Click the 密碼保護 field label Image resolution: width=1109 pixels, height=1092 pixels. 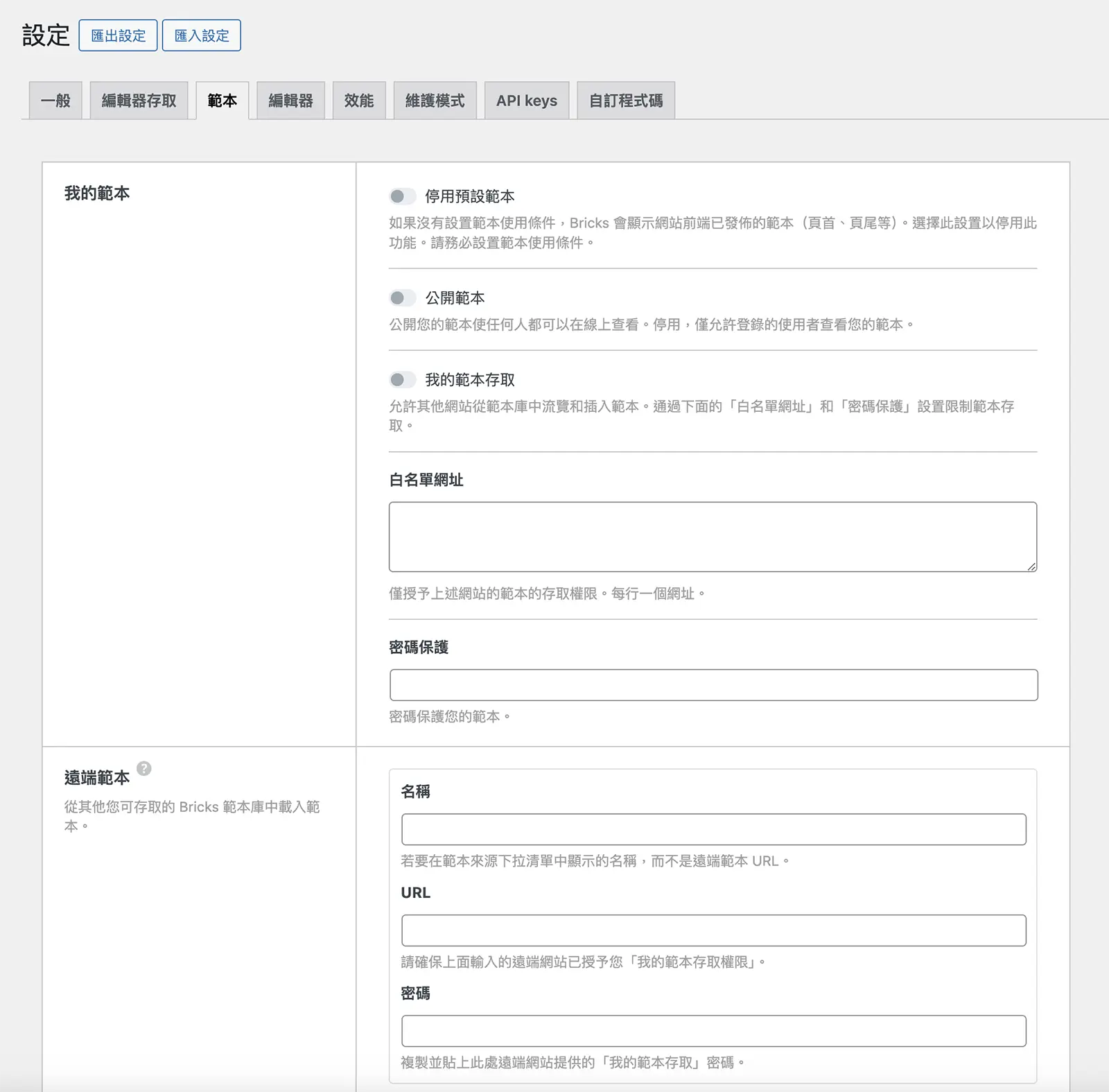tap(419, 648)
